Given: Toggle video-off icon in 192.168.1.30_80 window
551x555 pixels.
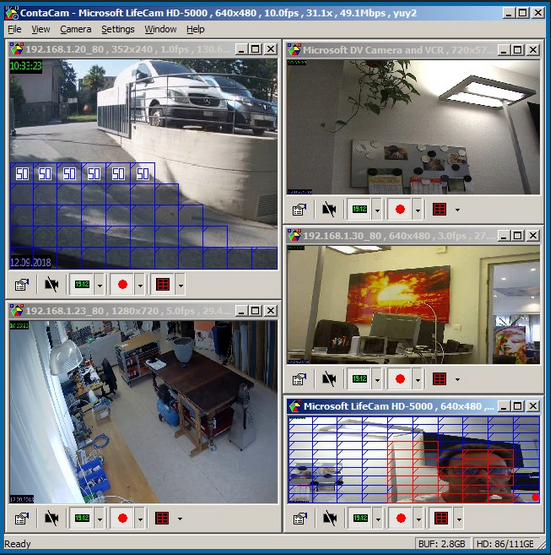Looking at the screenshot, I should [x=329, y=379].
